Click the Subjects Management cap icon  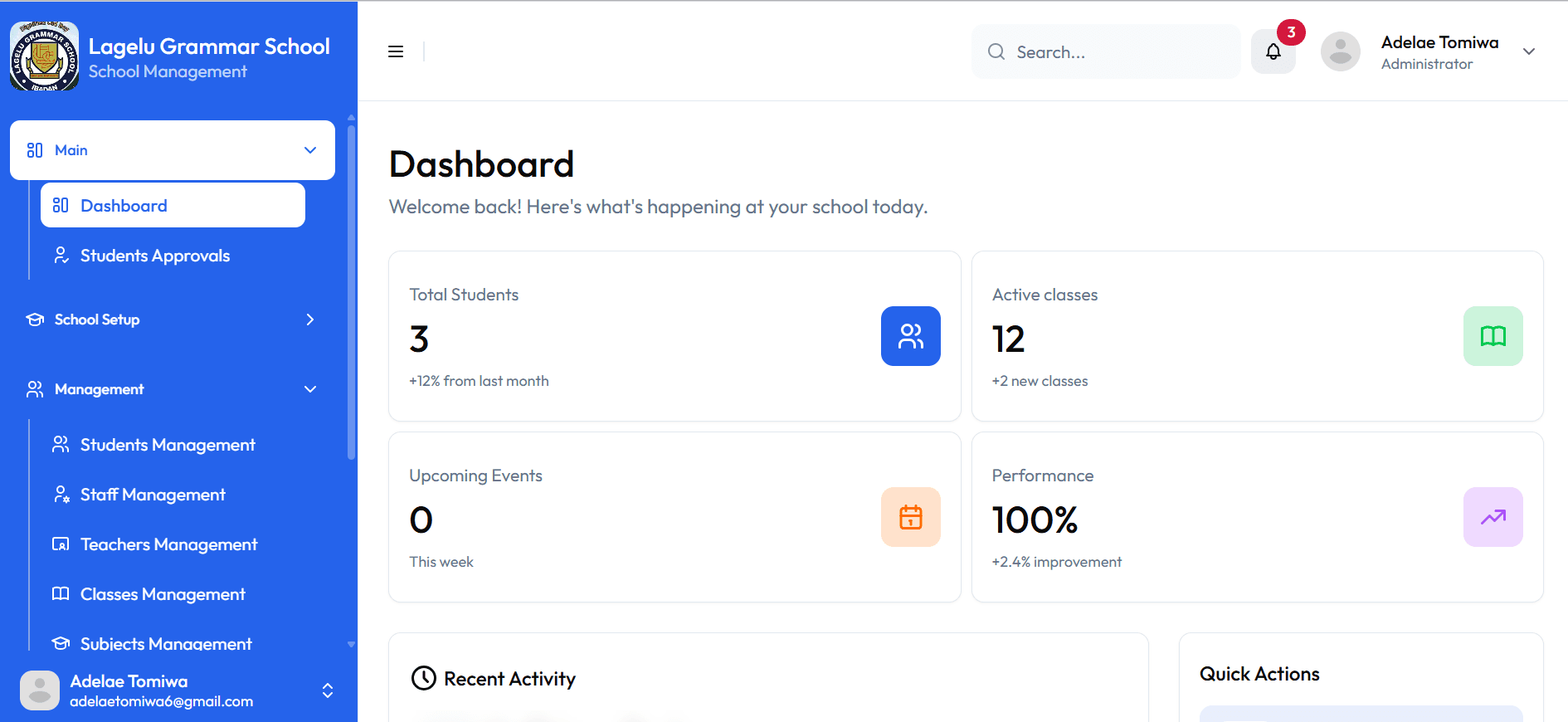[61, 643]
